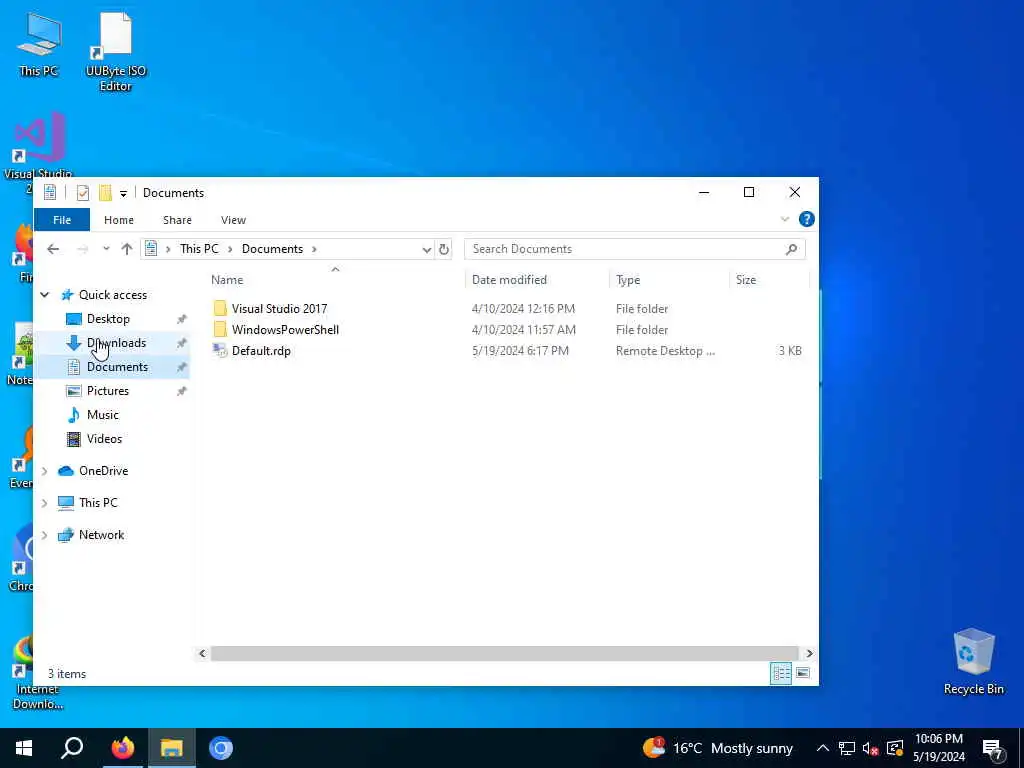Open the Customize Quick Access Toolbar dropdown
The image size is (1024, 768).
tap(123, 193)
